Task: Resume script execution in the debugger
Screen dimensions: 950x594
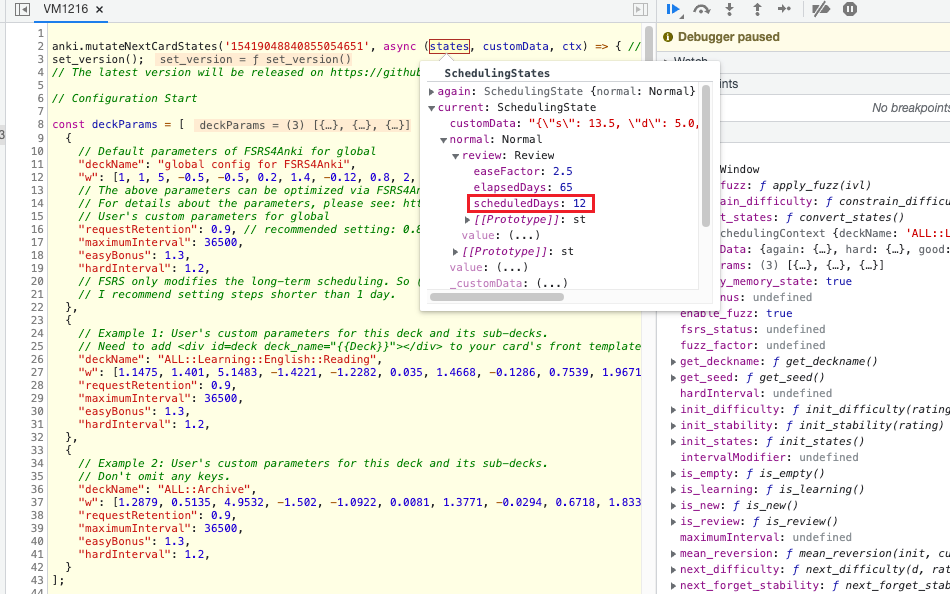Action: 673,10
